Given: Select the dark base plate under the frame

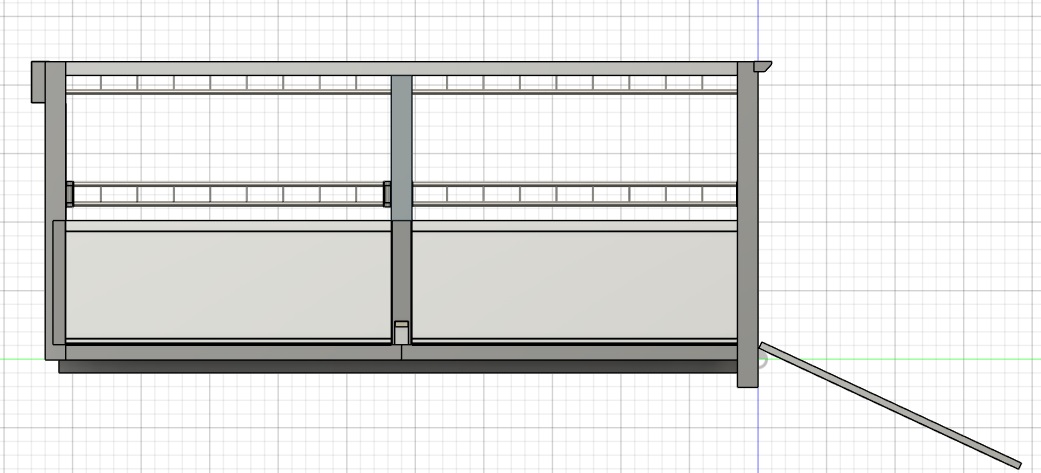Looking at the screenshot, I should [x=398, y=366].
